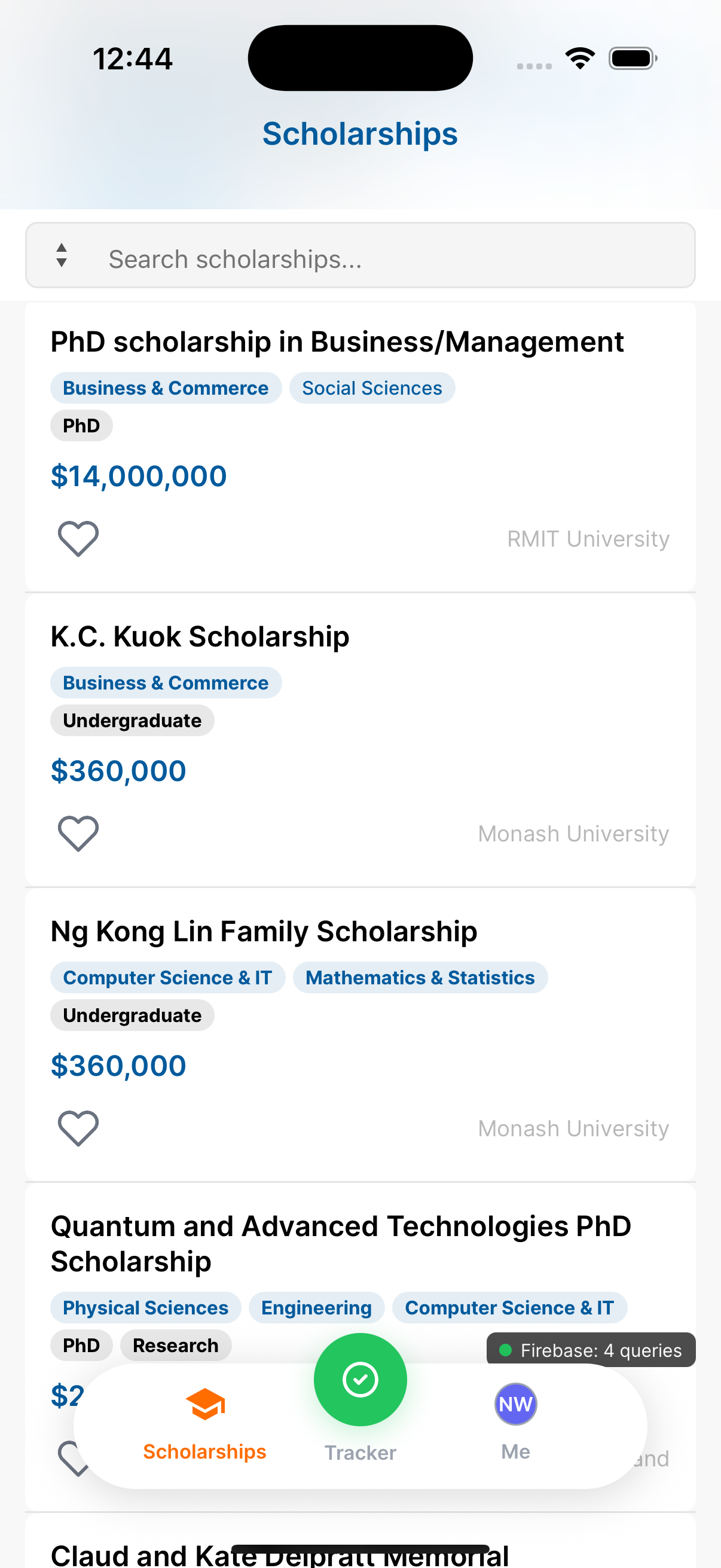Image resolution: width=721 pixels, height=1568 pixels.
Task: Tap the Engineering category tag
Action: [316, 1307]
